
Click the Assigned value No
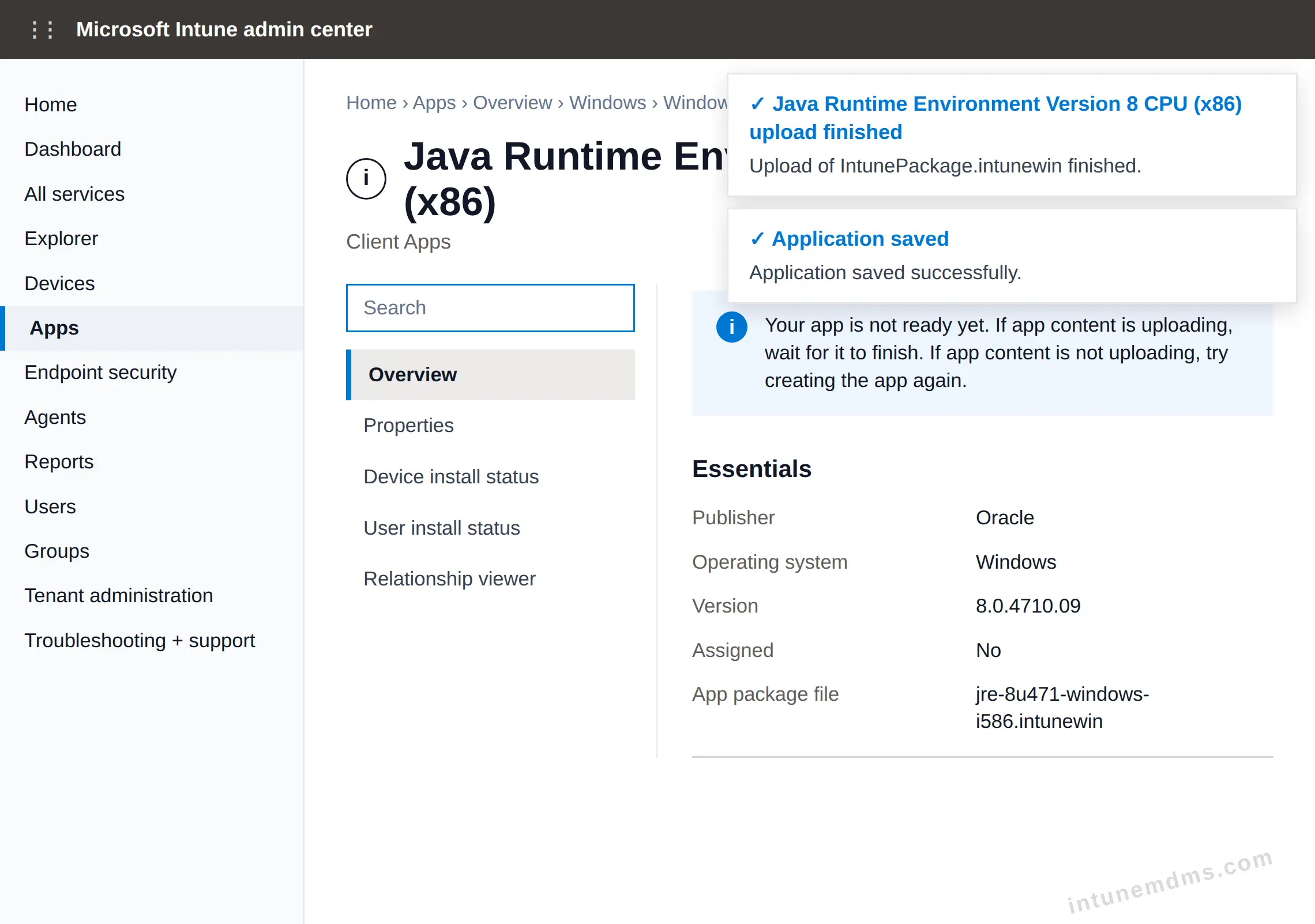pyautogui.click(x=989, y=650)
